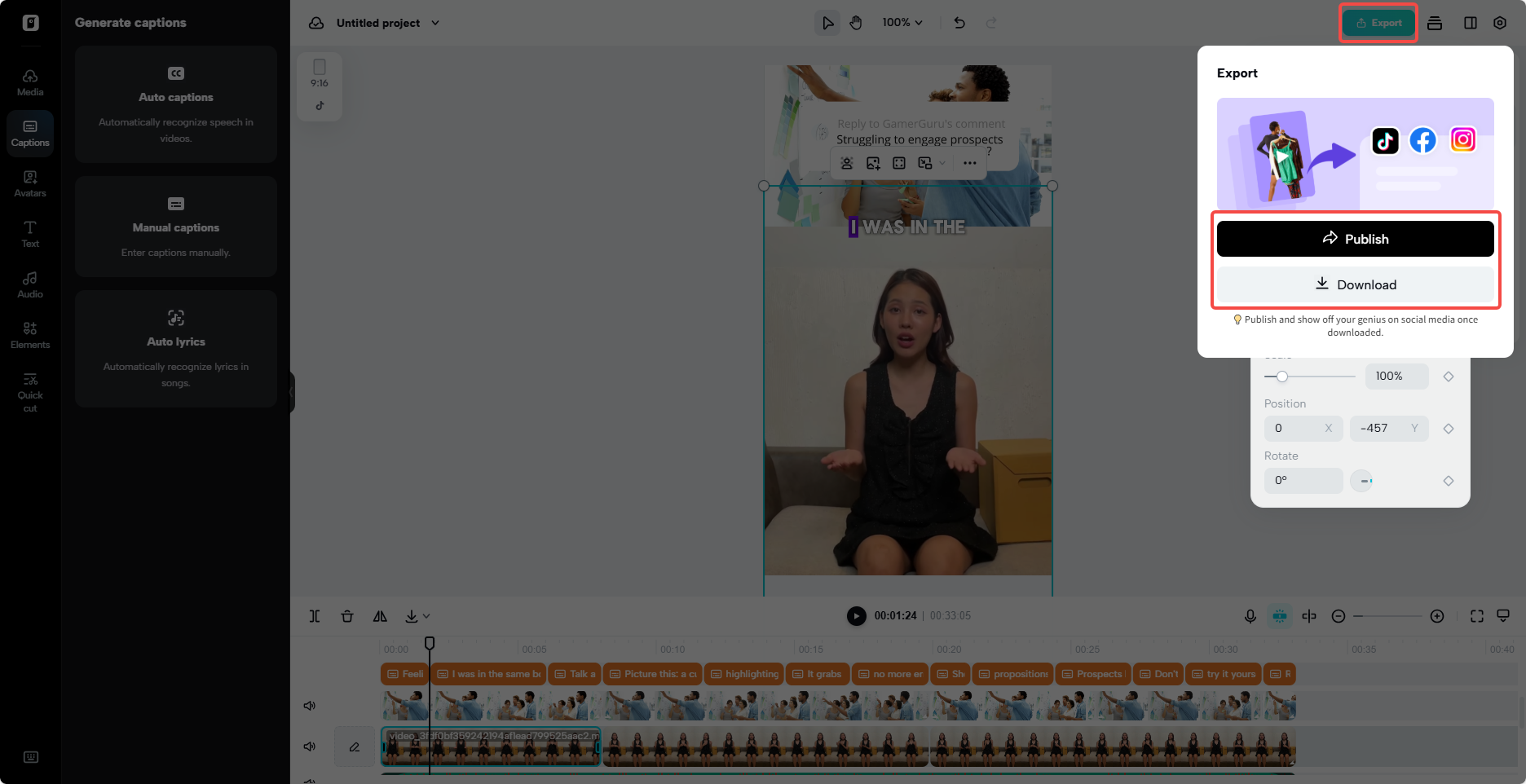Click the Publish button in the Export panel
Image resolution: width=1526 pixels, height=784 pixels.
1356,238
